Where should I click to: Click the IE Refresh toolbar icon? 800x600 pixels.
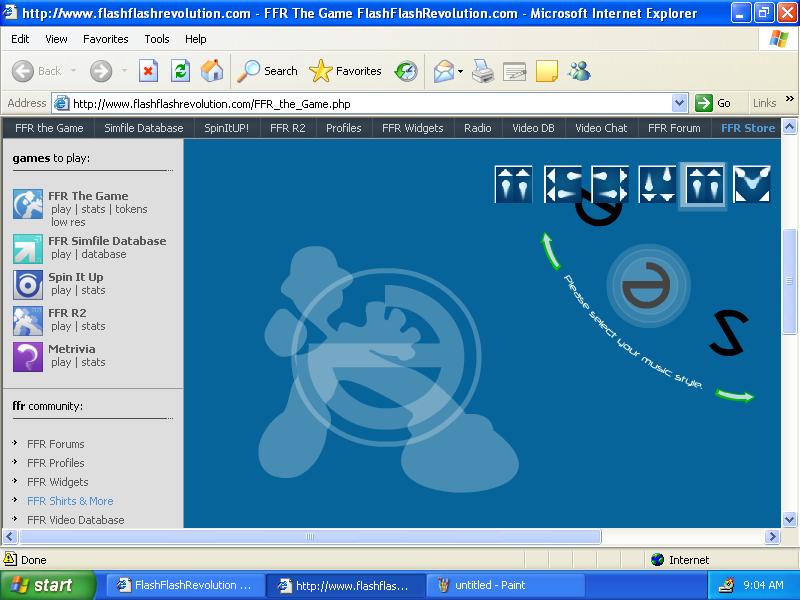(180, 71)
